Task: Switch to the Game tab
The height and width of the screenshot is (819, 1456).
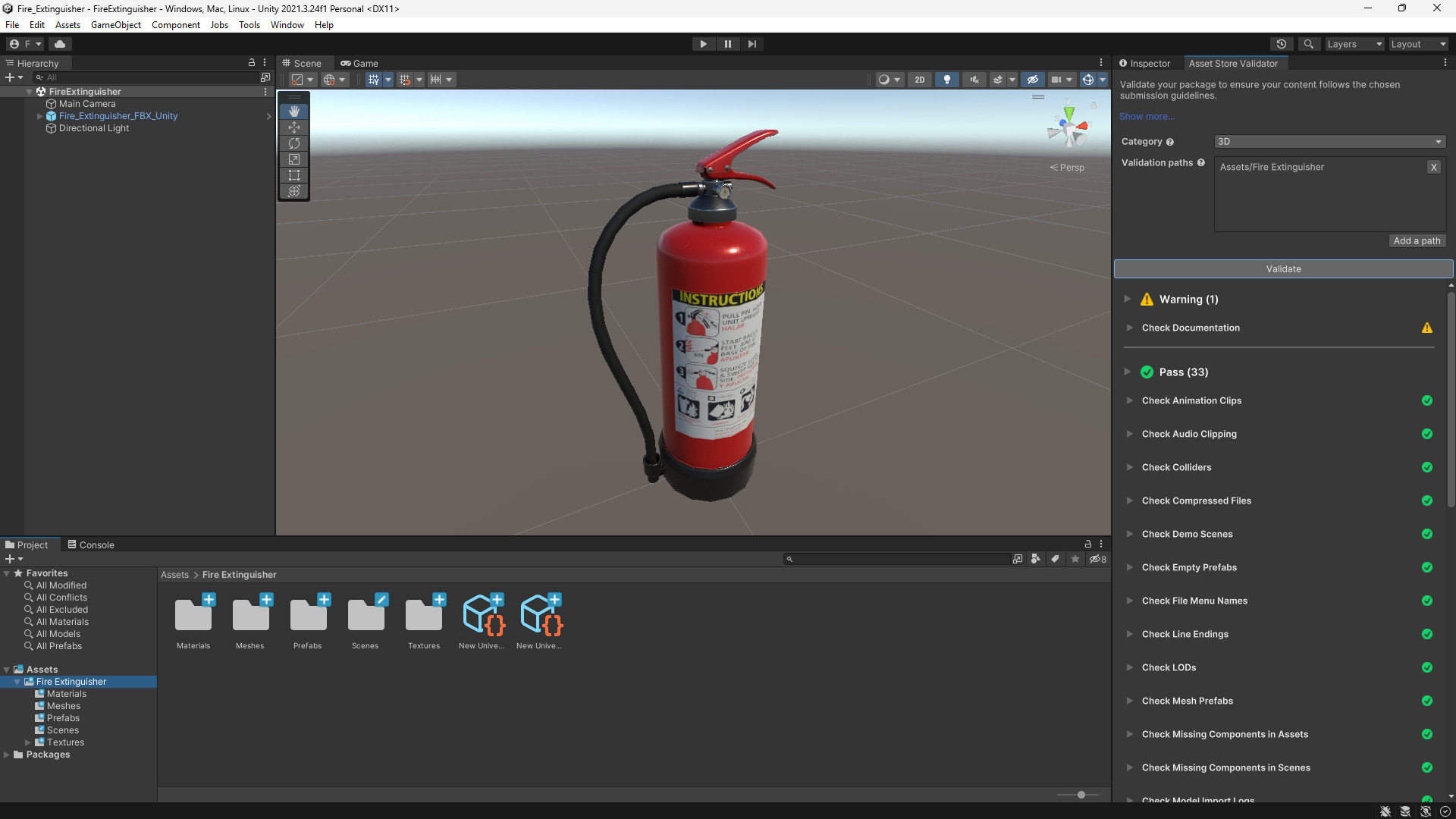Action: tap(359, 64)
